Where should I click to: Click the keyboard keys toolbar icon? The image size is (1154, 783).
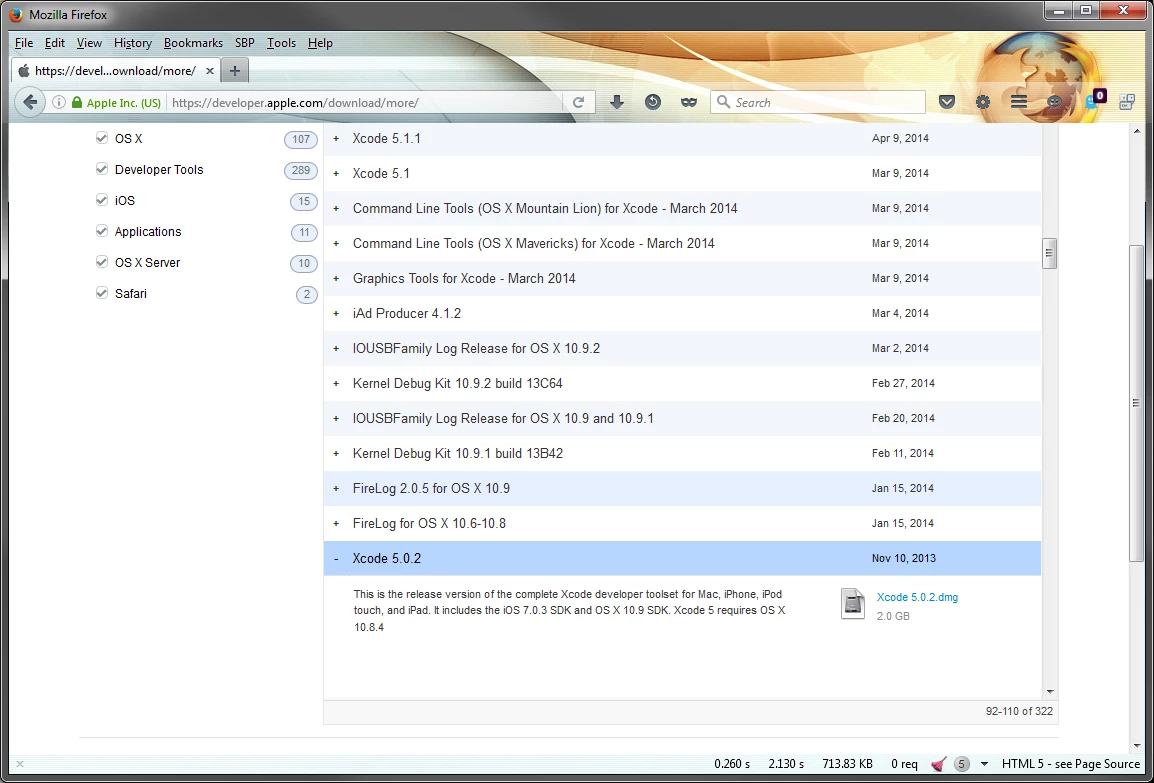[x=1127, y=102]
